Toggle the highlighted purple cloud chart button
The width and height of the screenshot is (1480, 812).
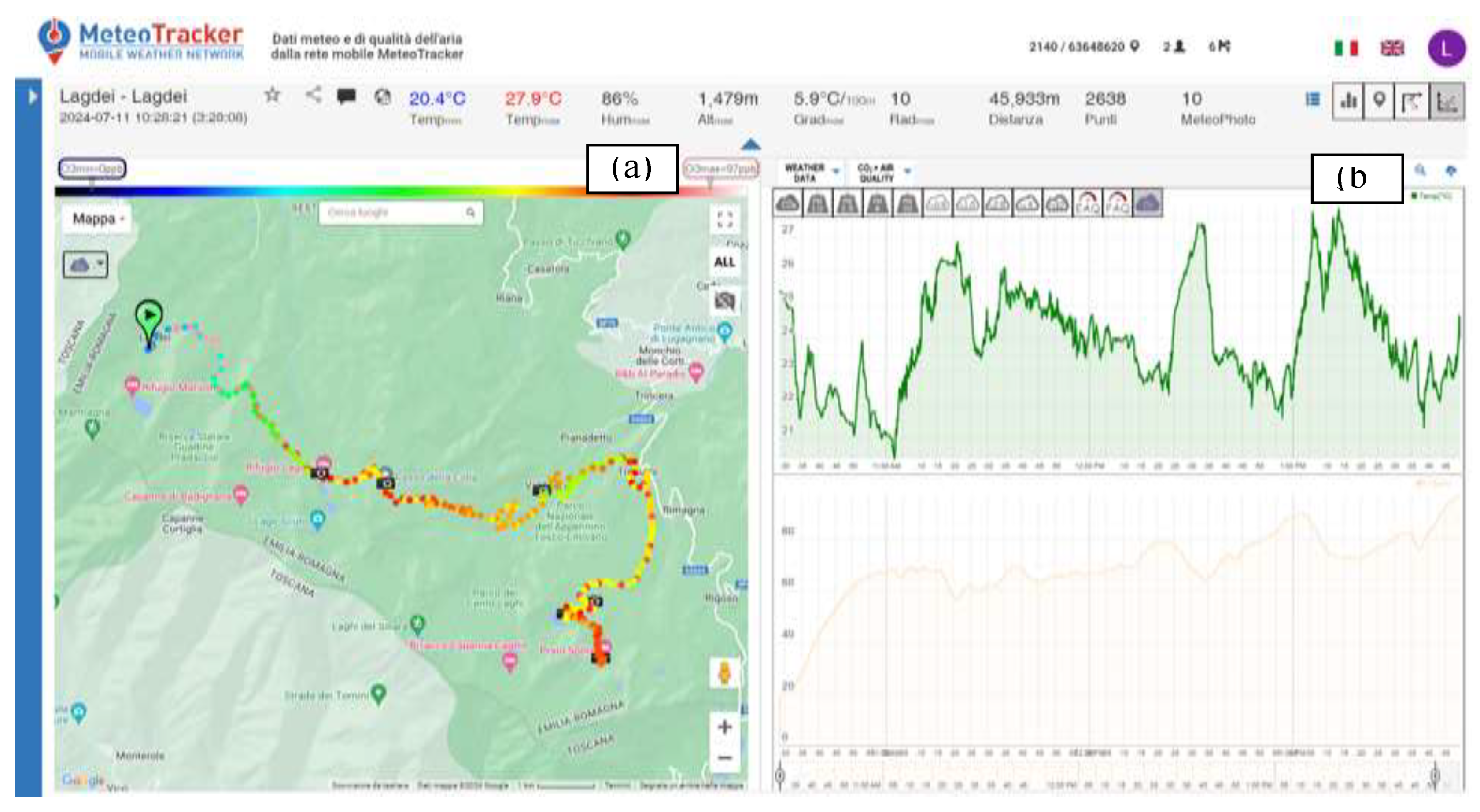click(x=1148, y=203)
